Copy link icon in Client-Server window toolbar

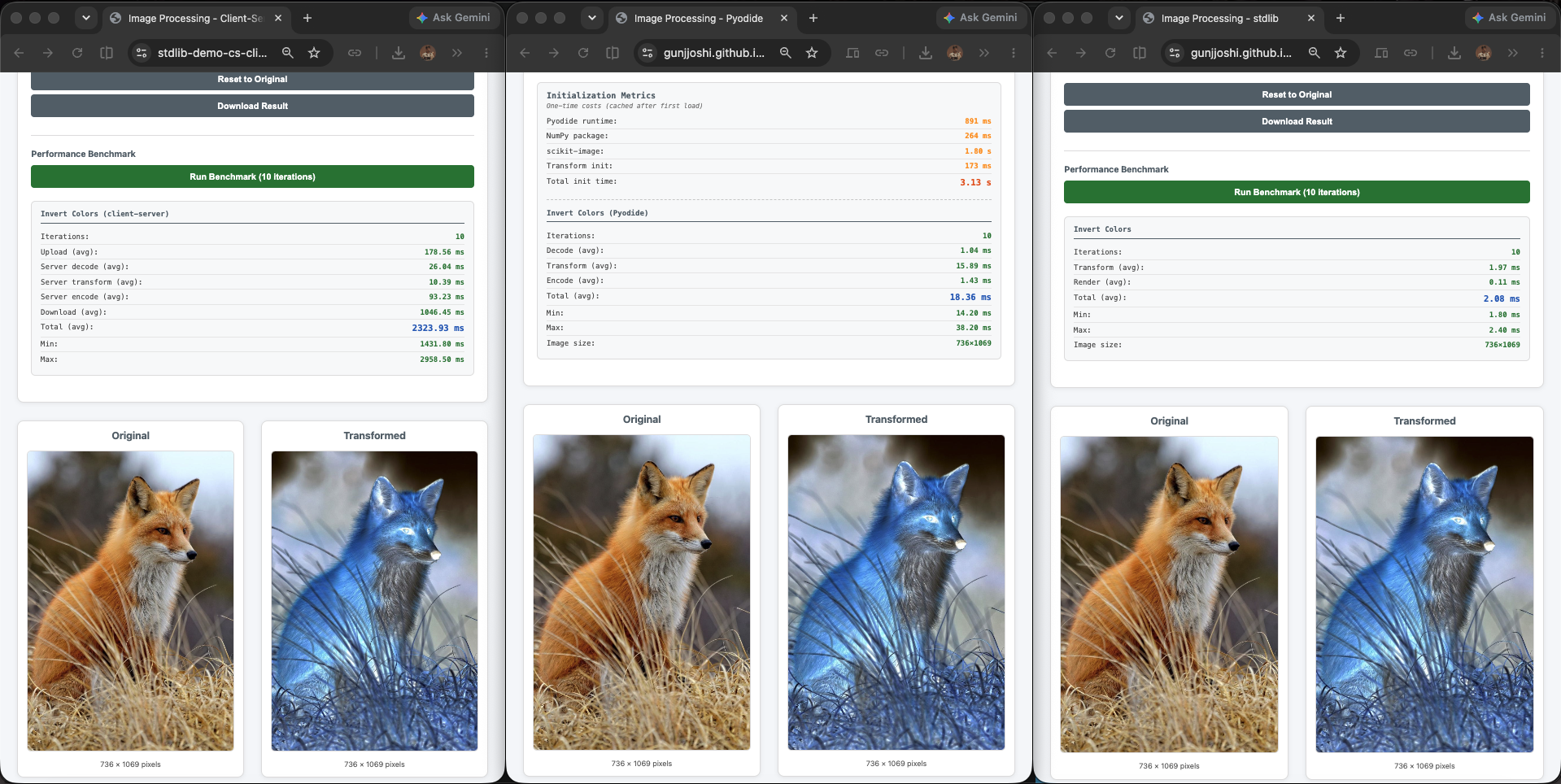[355, 53]
